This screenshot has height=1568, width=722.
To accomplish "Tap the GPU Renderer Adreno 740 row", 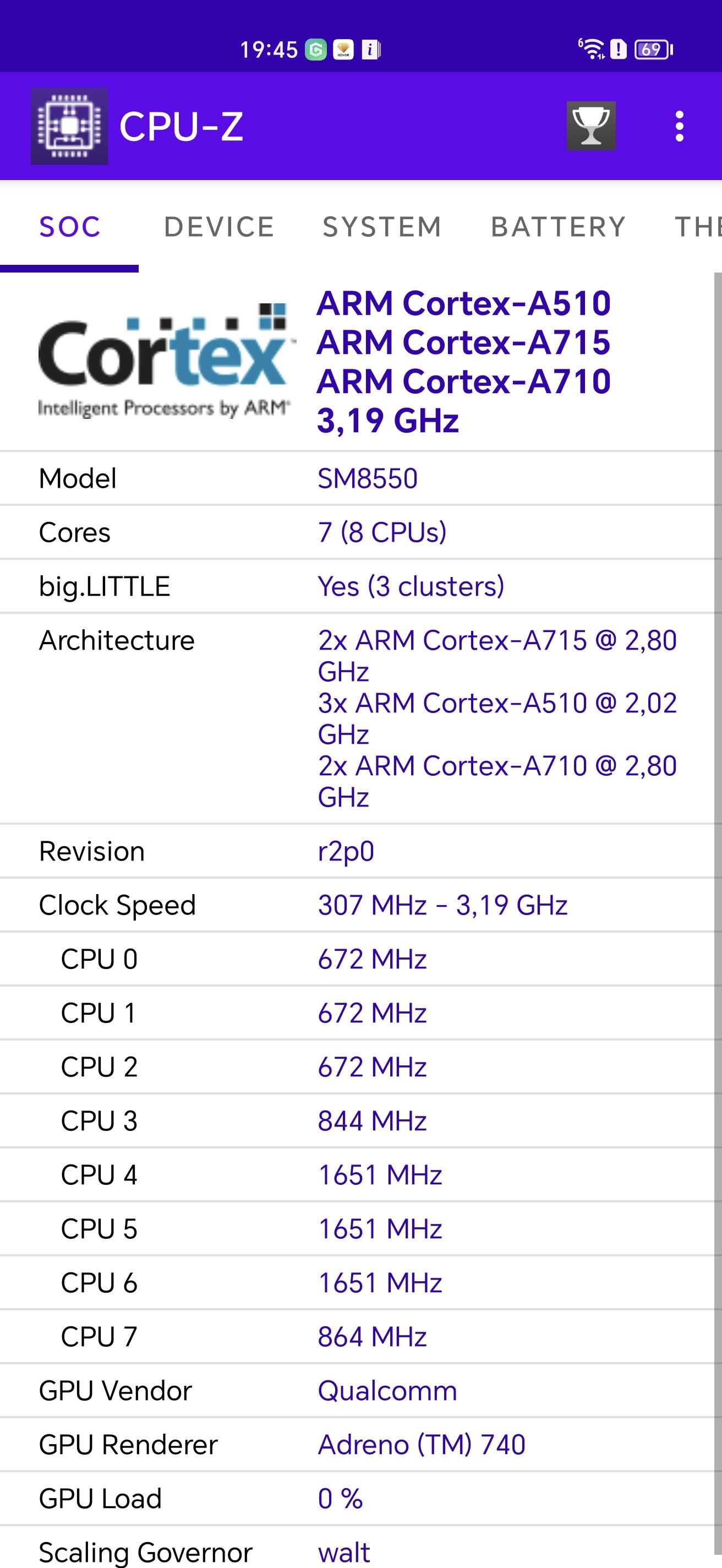I will pyautogui.click(x=357, y=1445).
